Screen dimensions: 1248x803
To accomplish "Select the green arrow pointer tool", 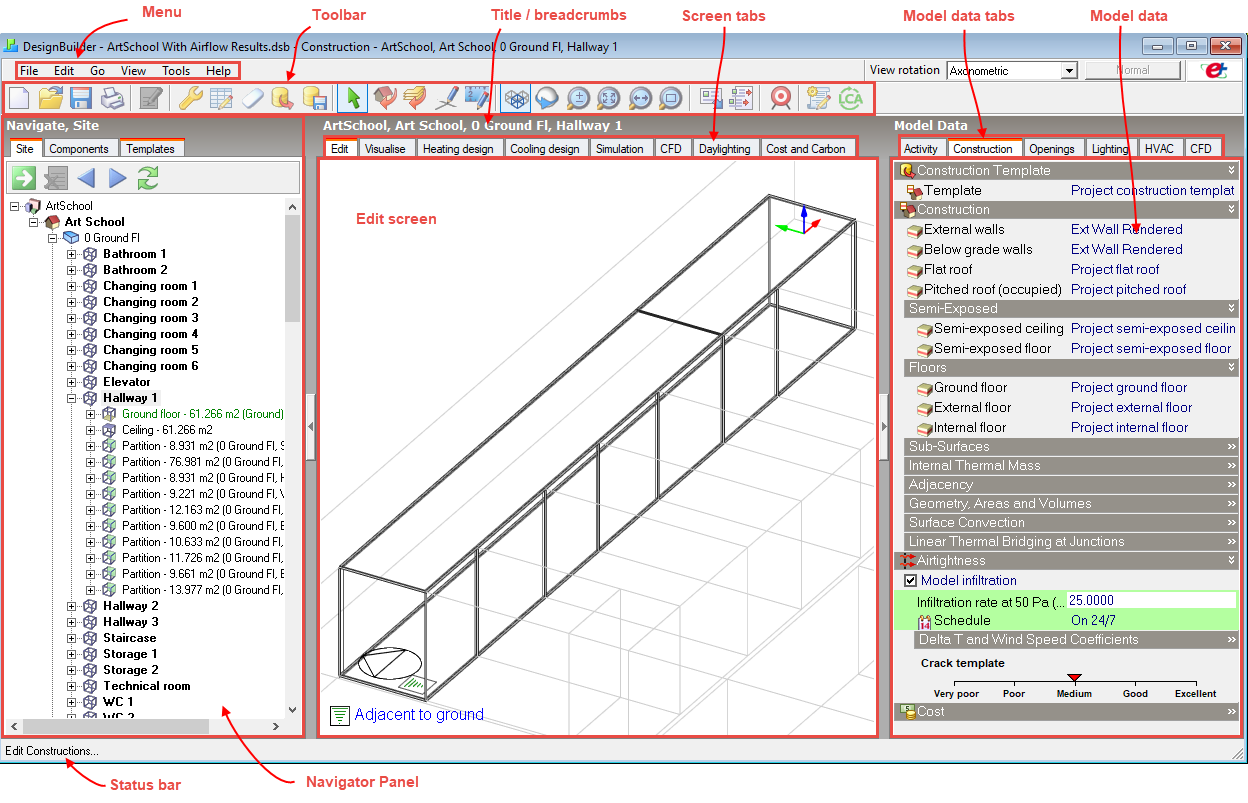I will tap(352, 98).
